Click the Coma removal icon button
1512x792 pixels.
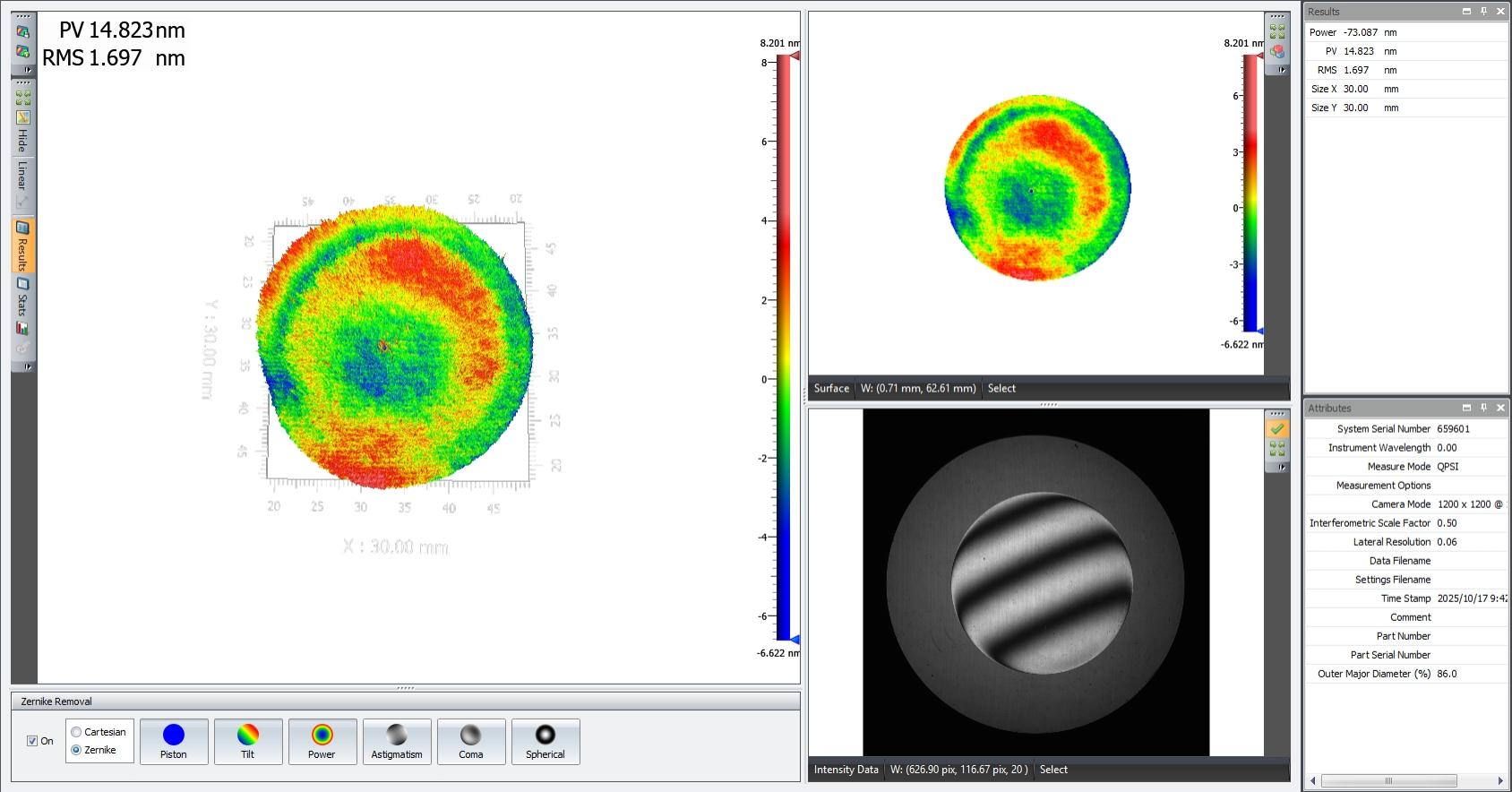point(470,741)
